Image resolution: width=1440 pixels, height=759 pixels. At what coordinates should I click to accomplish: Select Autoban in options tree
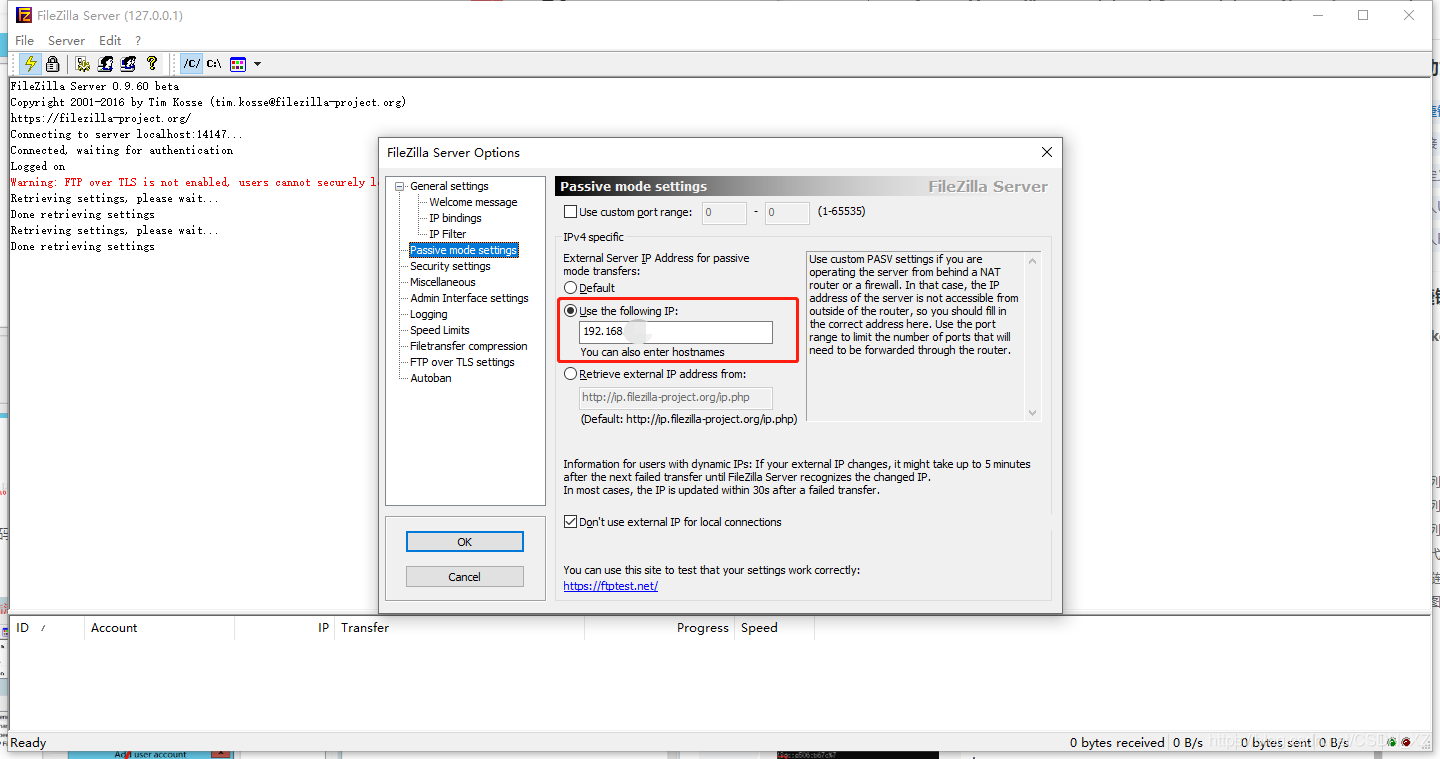[x=430, y=378]
